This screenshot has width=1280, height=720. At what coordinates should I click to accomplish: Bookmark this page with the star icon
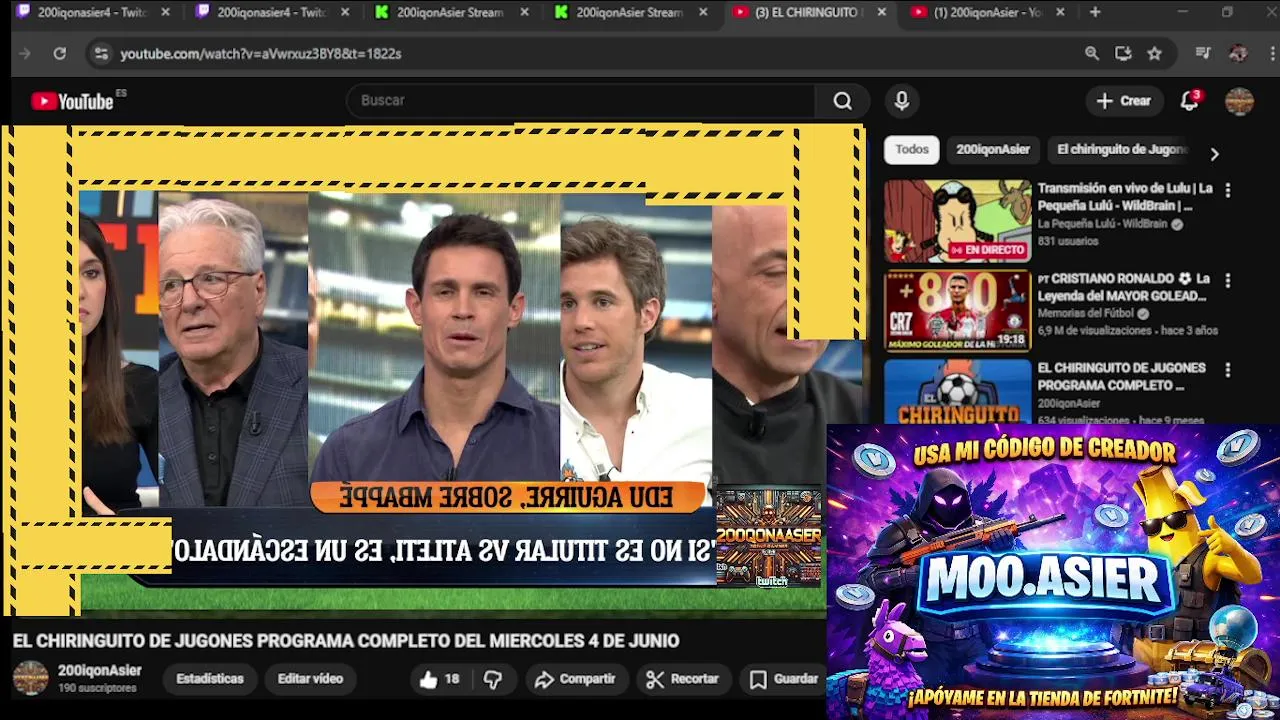(x=1155, y=53)
